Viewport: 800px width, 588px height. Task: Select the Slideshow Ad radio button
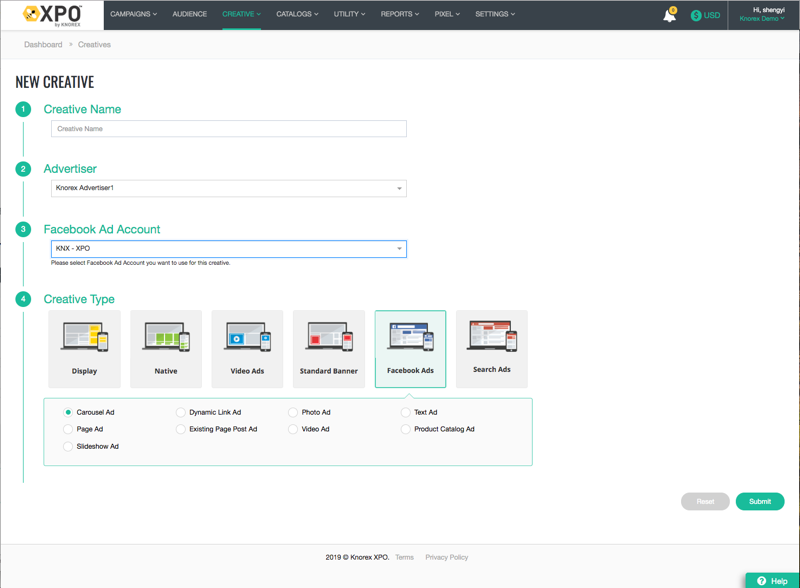68,446
